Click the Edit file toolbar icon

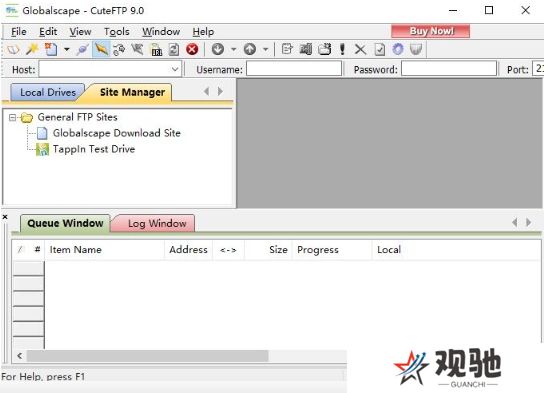(287, 49)
